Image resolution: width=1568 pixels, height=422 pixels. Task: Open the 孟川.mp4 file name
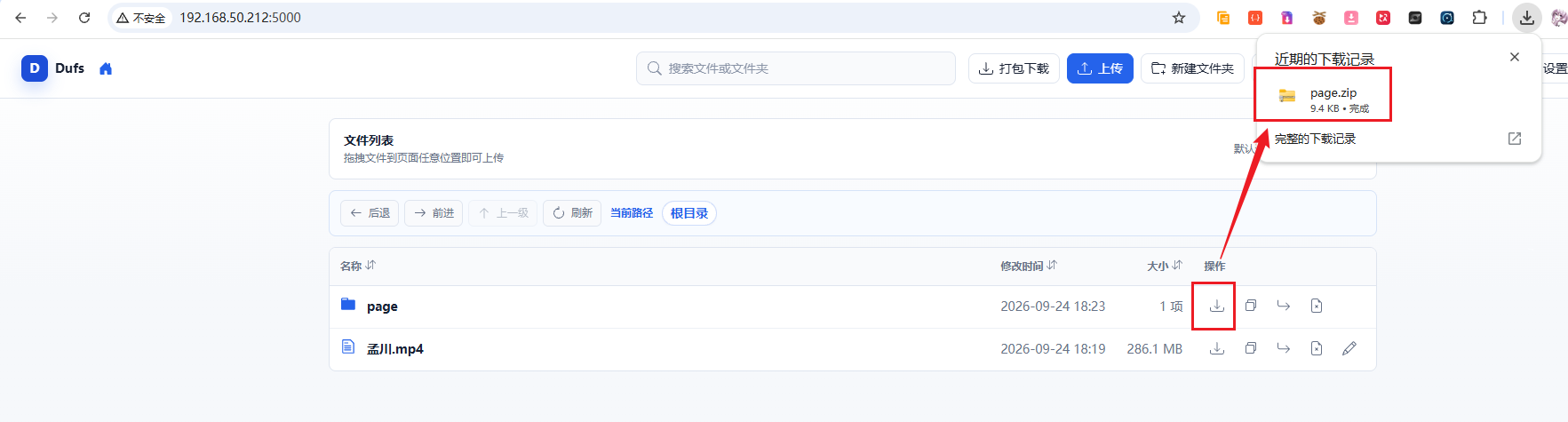[x=395, y=349]
